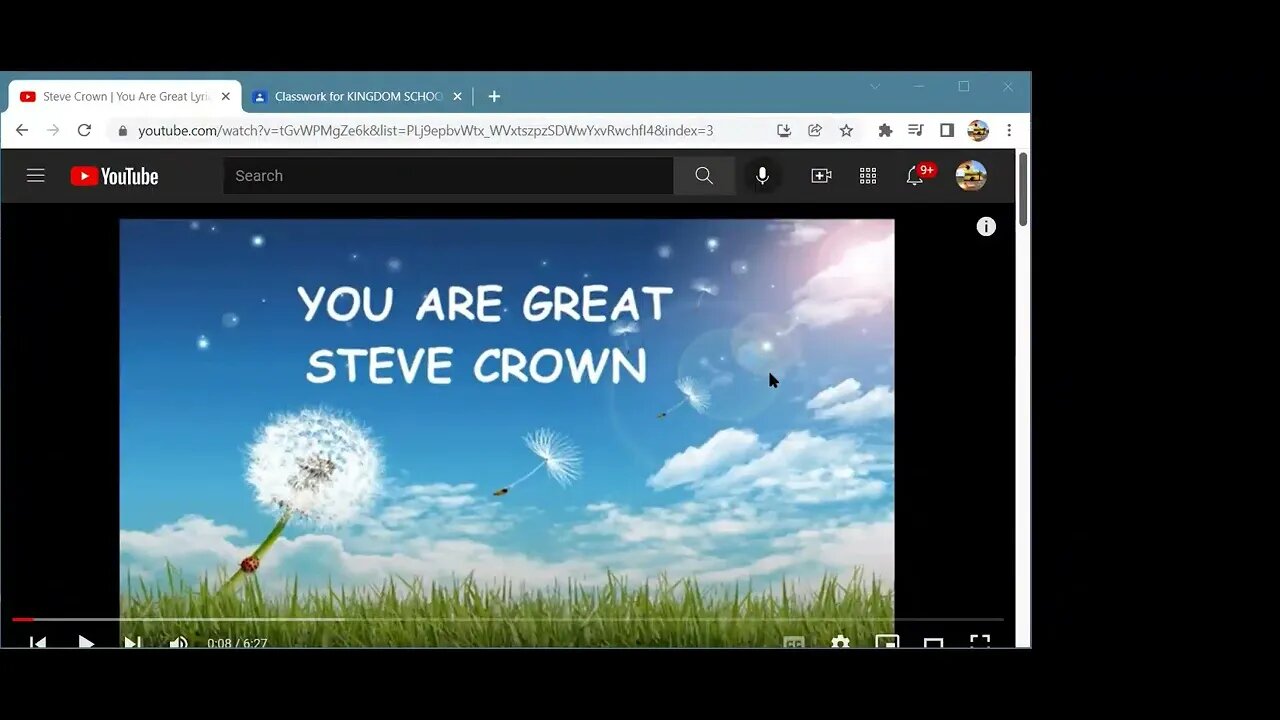Switch to Classwork for KINGDOM SCHOOL tab

point(358,97)
